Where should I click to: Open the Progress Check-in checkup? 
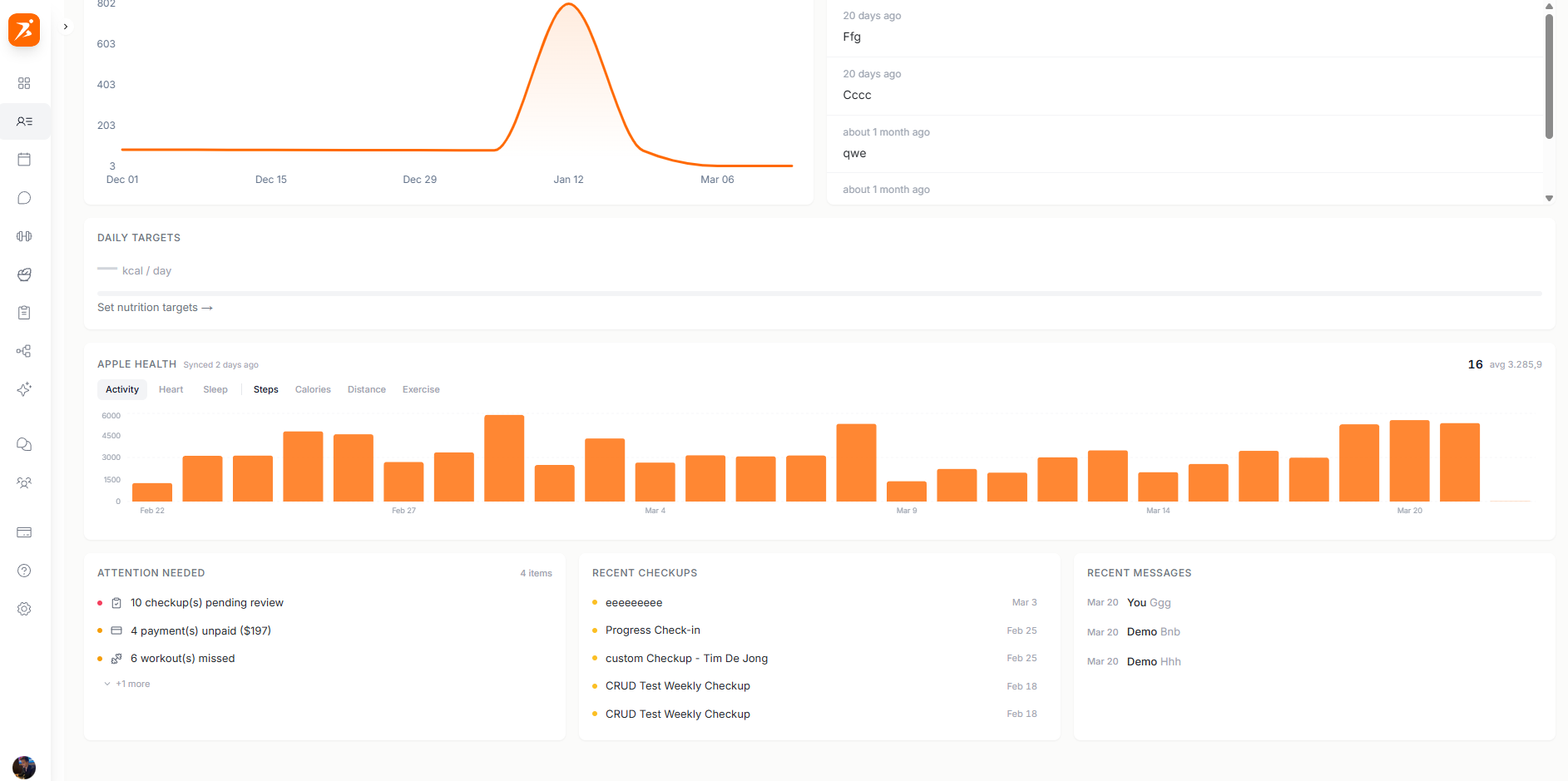(652, 630)
